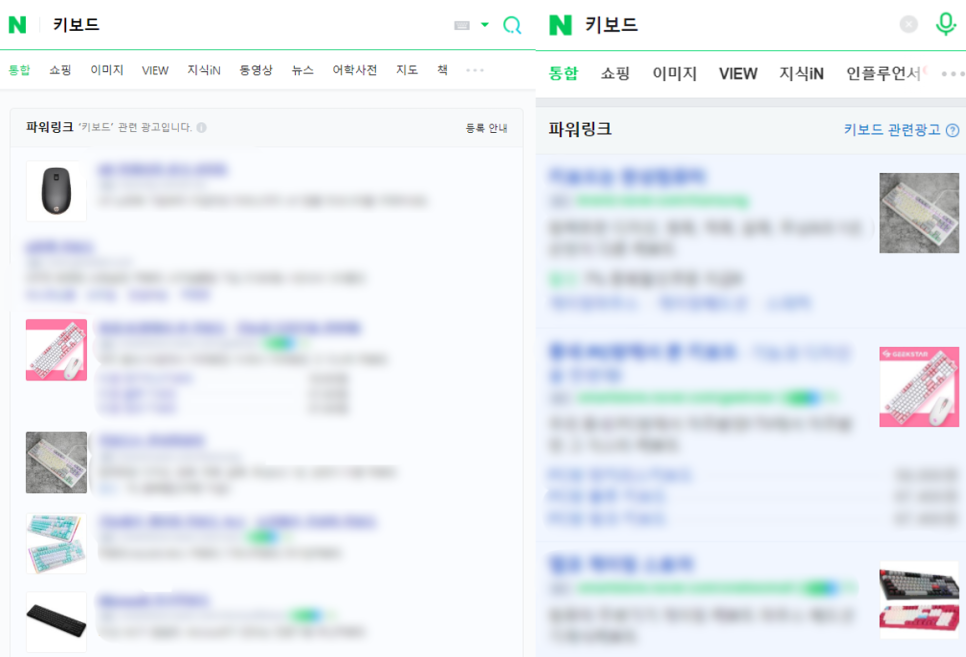Clear the mobile search field with X button
The image size is (966, 657).
908,24
